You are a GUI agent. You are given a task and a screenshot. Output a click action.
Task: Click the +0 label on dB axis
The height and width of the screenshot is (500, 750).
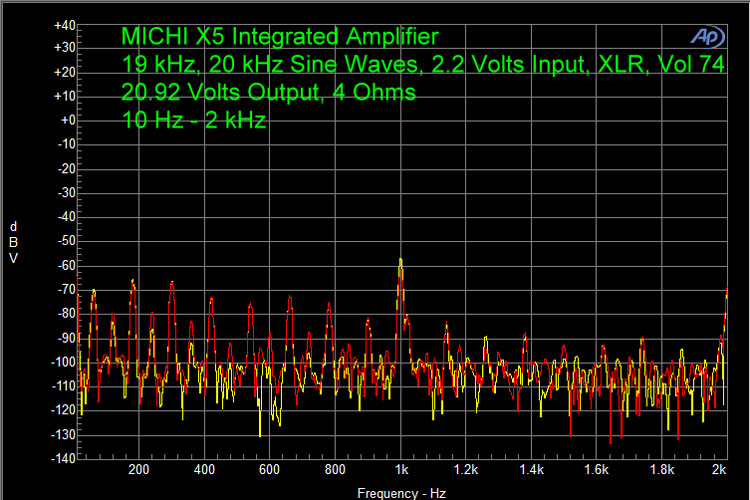67,120
